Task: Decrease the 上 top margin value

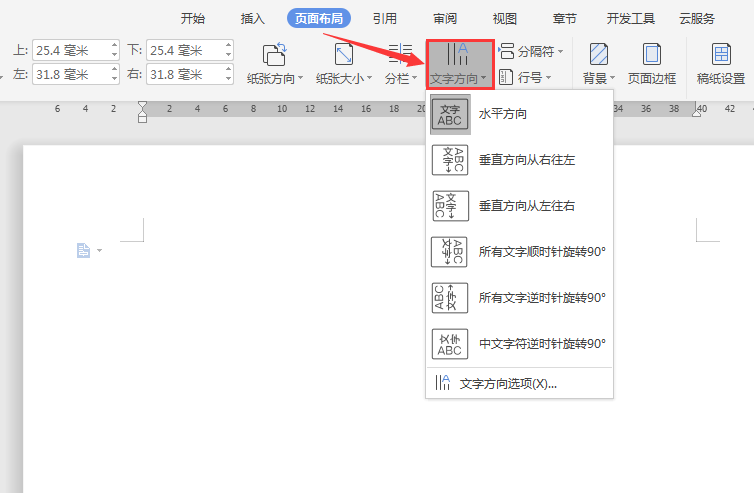Action: (114, 55)
